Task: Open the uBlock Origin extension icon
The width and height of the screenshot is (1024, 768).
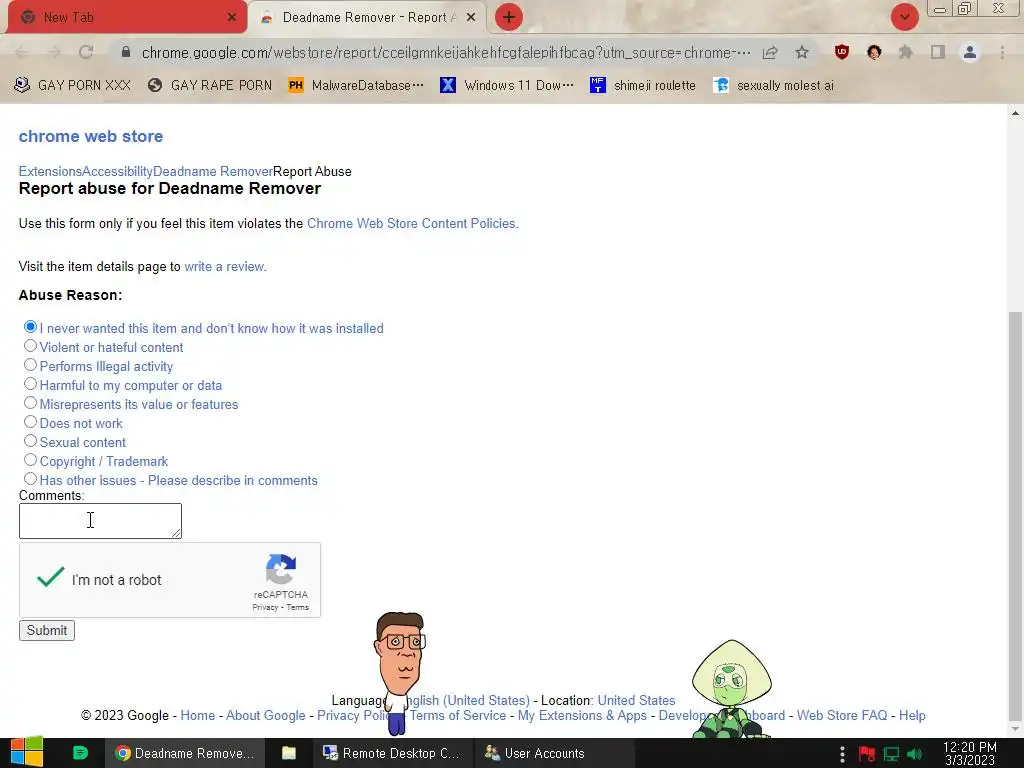Action: (842, 52)
